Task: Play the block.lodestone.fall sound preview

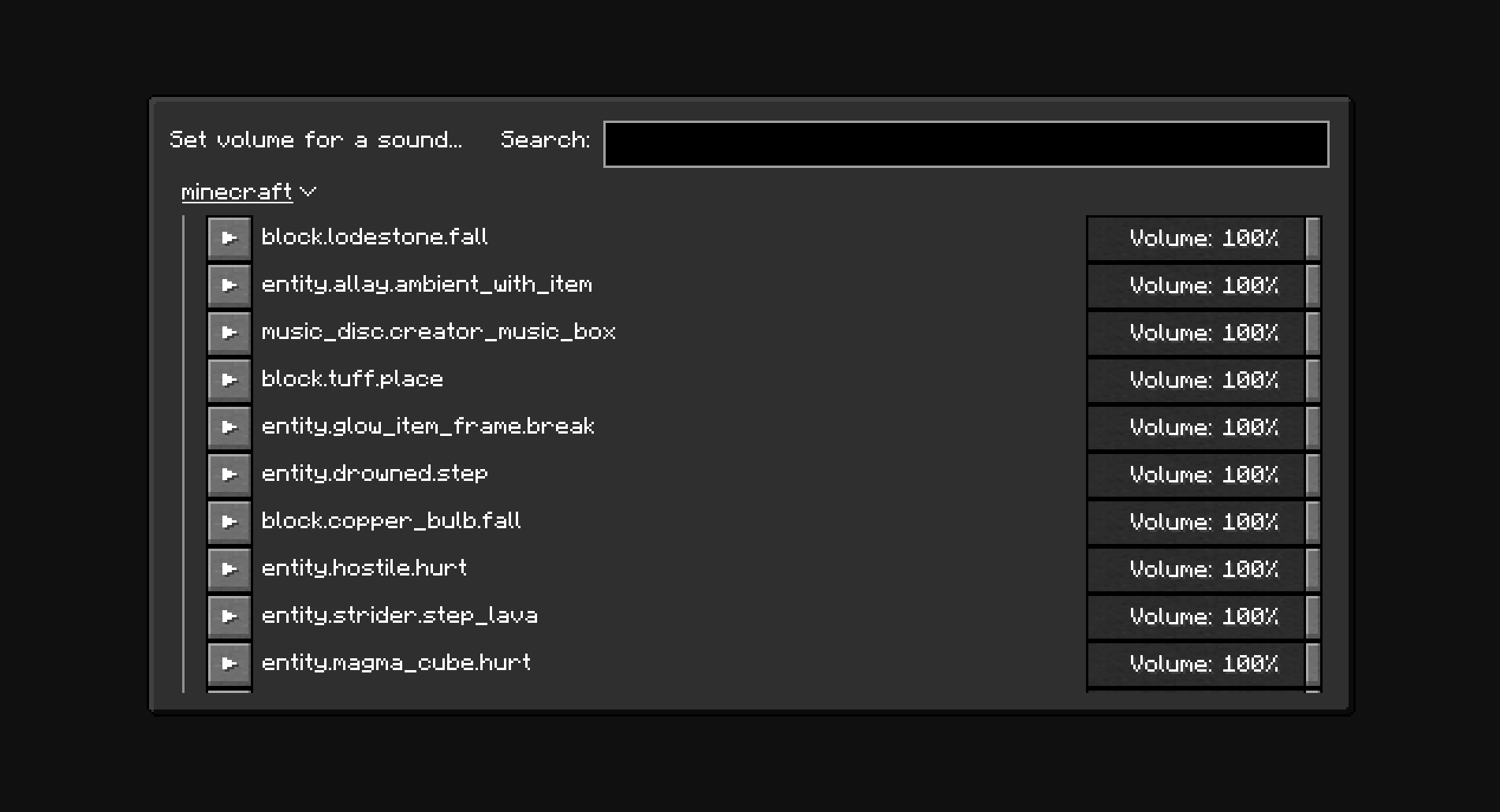Action: click(x=229, y=238)
